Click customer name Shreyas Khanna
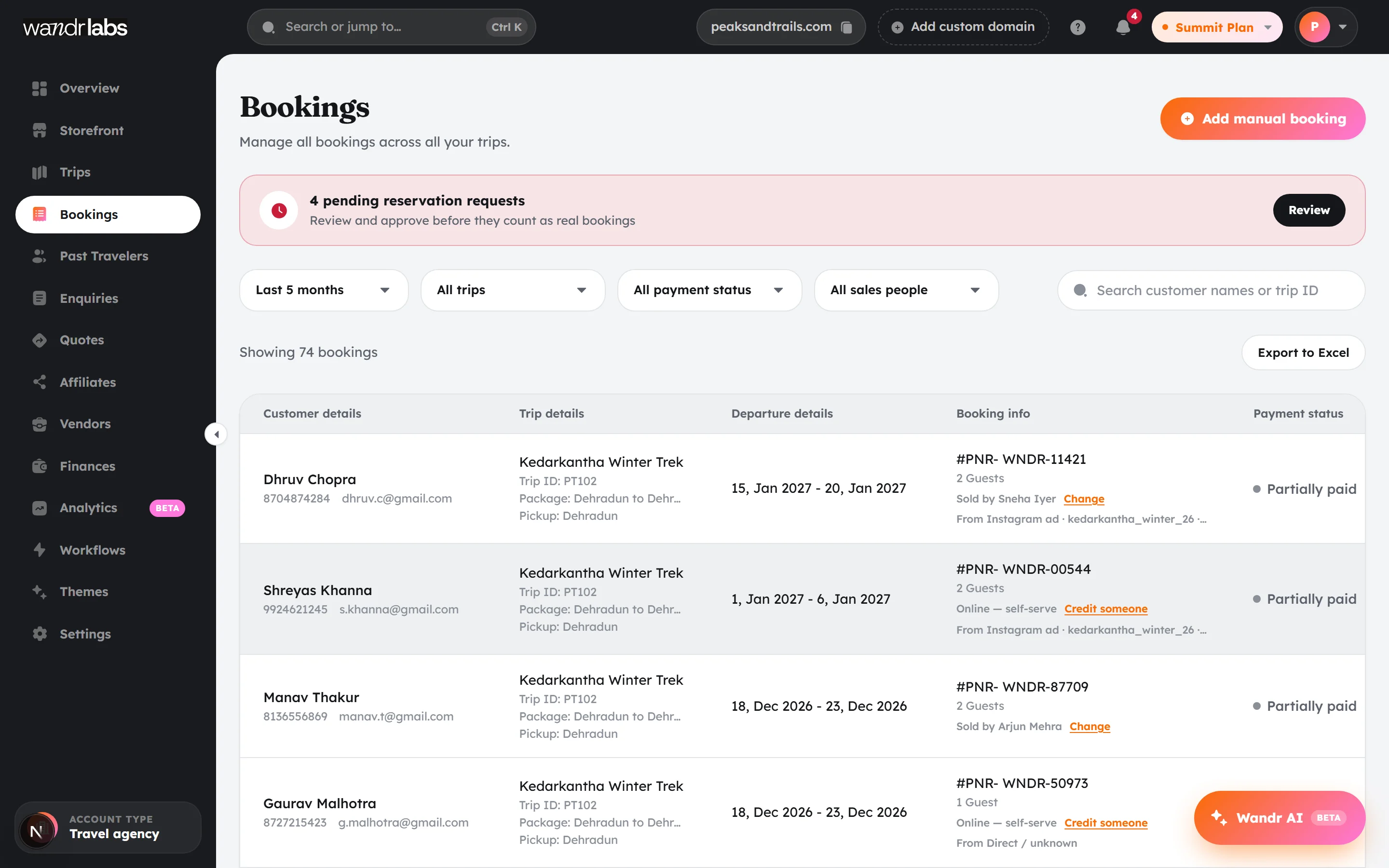The height and width of the screenshot is (868, 1389). point(317,590)
